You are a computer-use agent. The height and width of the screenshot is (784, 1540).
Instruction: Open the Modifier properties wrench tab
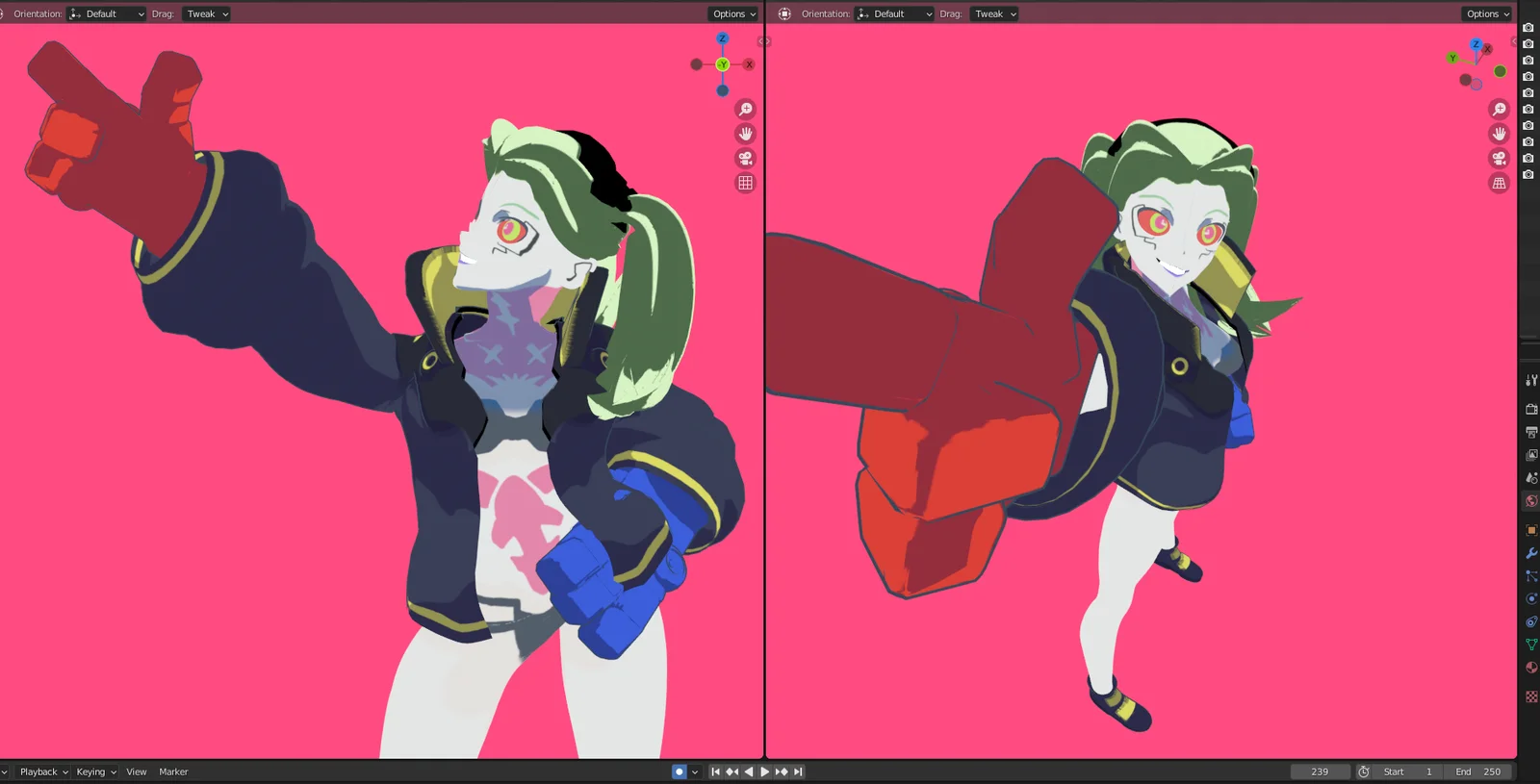point(1530,553)
